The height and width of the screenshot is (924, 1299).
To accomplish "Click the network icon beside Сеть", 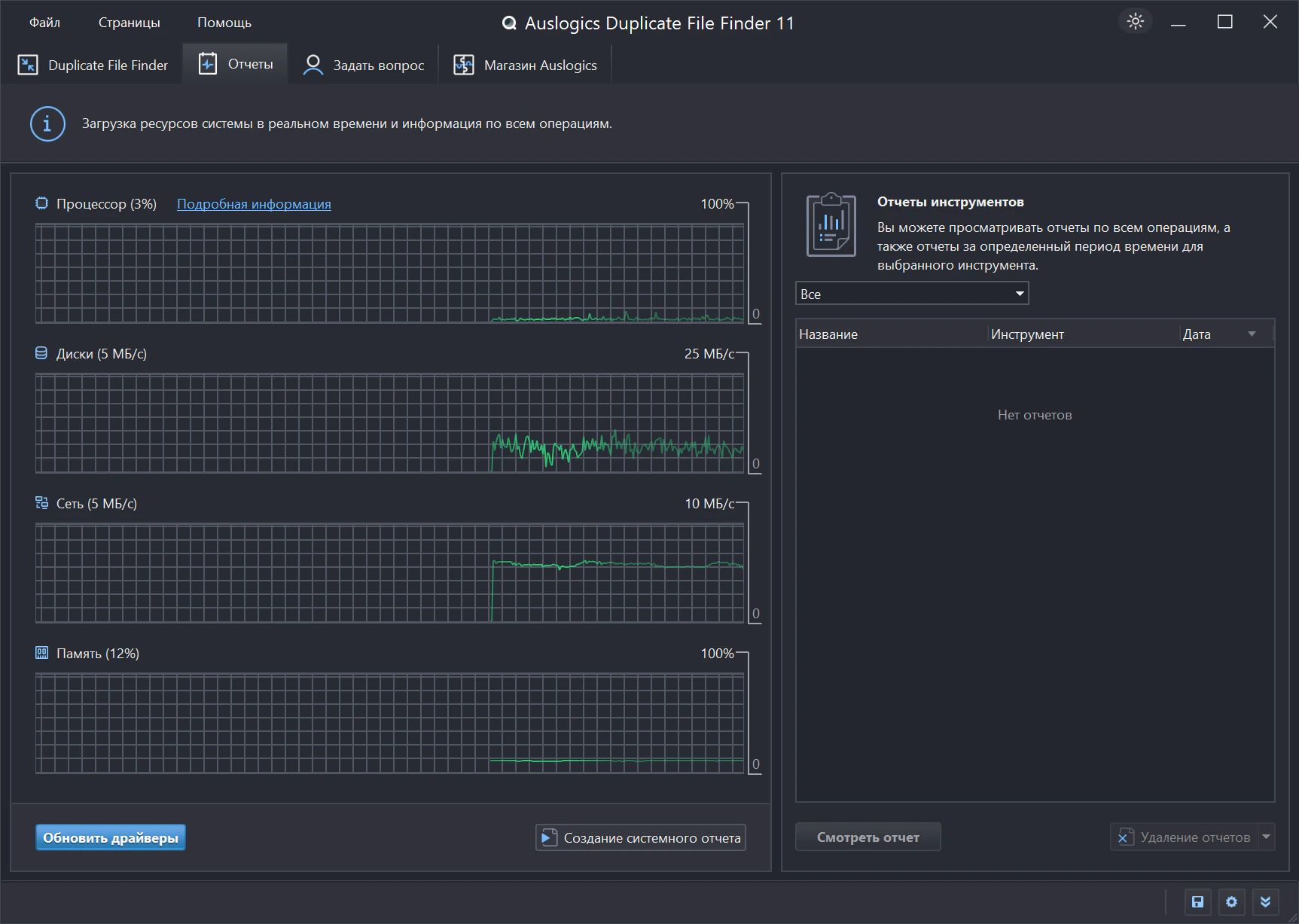I will pos(41,503).
